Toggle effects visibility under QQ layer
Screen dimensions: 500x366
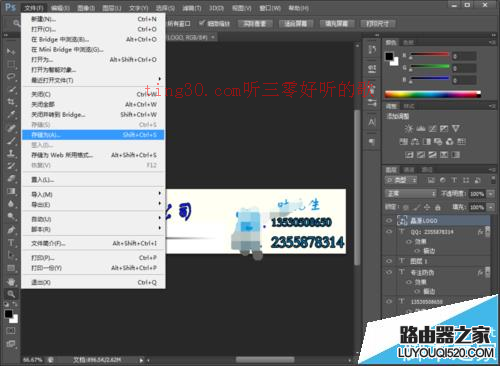coord(409,241)
